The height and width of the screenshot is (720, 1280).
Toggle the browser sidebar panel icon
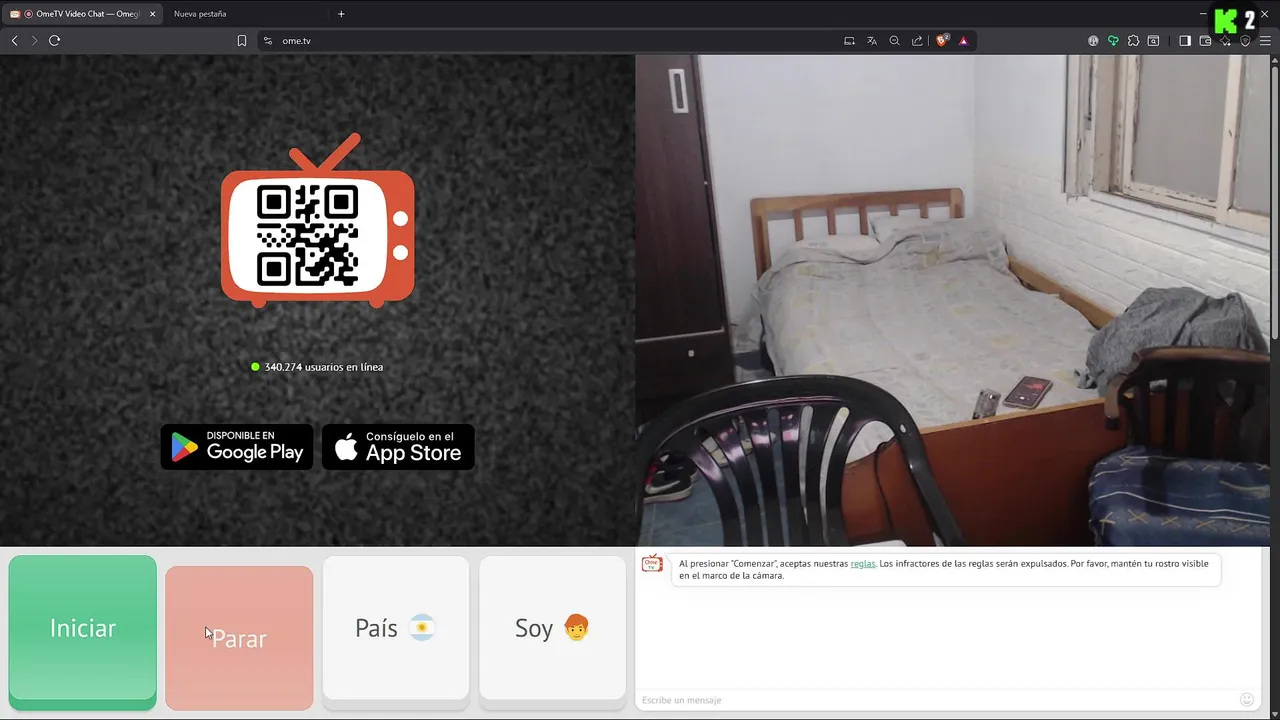(x=1185, y=41)
